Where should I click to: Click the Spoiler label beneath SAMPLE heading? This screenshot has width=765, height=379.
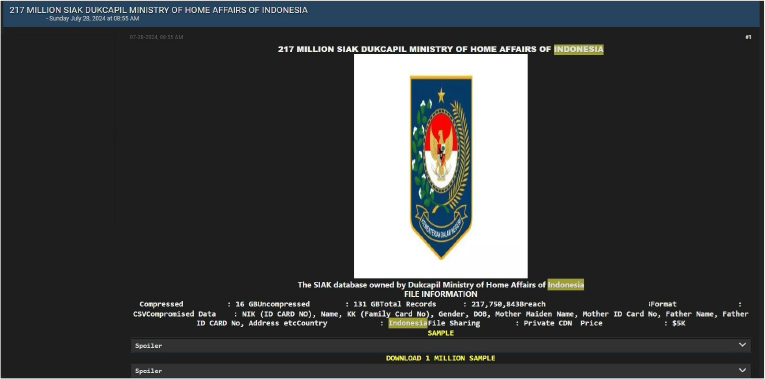pos(148,345)
